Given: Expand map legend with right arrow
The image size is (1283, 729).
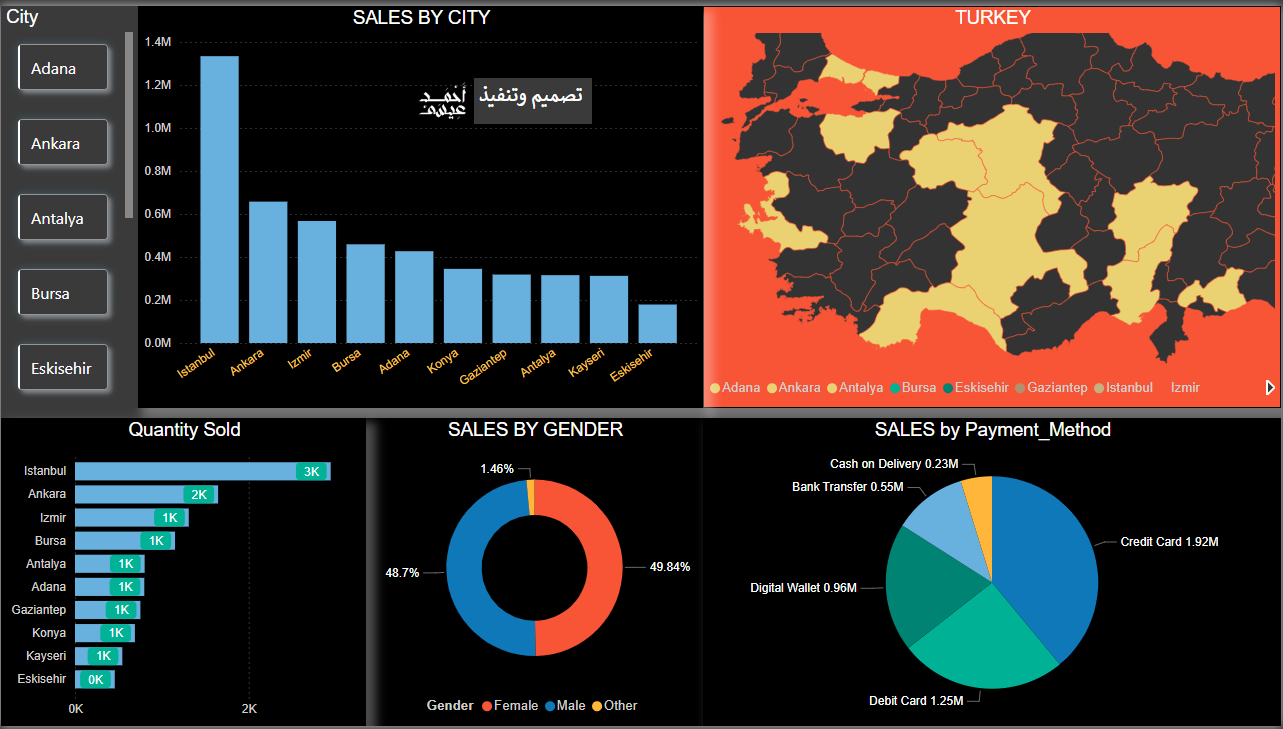Looking at the screenshot, I should (x=1270, y=387).
